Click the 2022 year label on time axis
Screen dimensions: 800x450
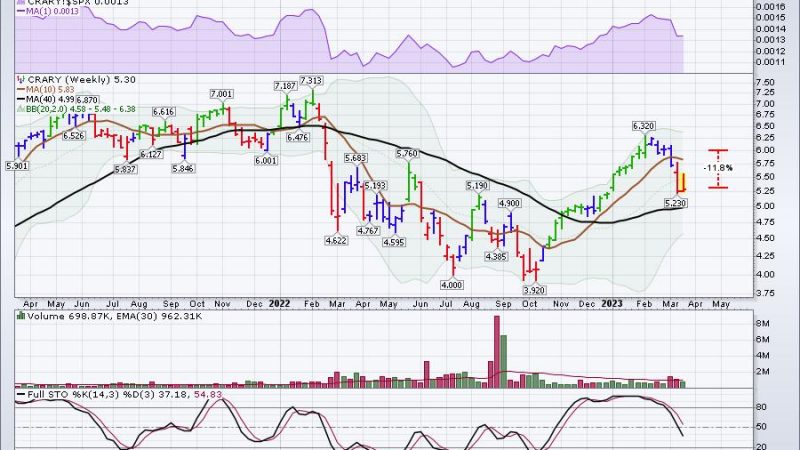pos(279,304)
